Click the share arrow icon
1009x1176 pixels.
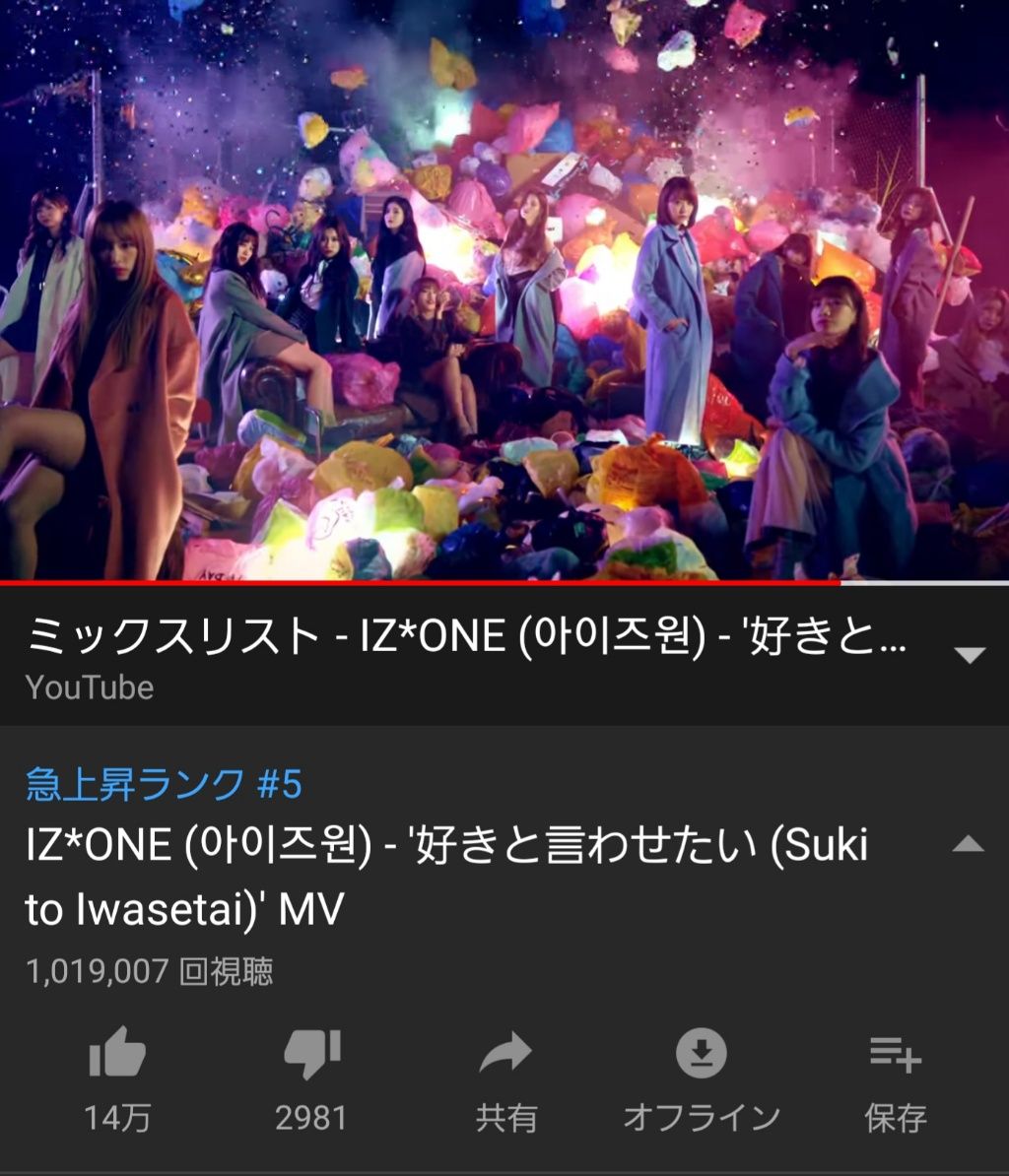pos(505,1052)
